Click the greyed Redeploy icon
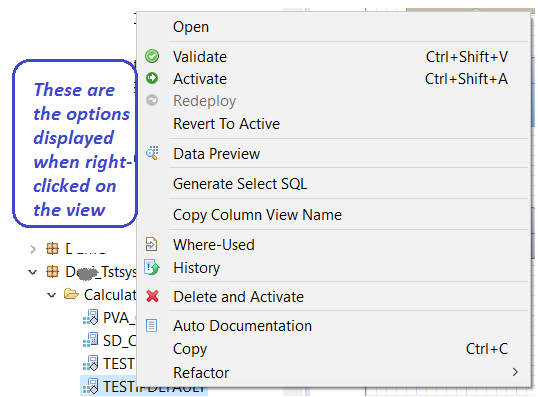The image size is (538, 397). [152, 101]
